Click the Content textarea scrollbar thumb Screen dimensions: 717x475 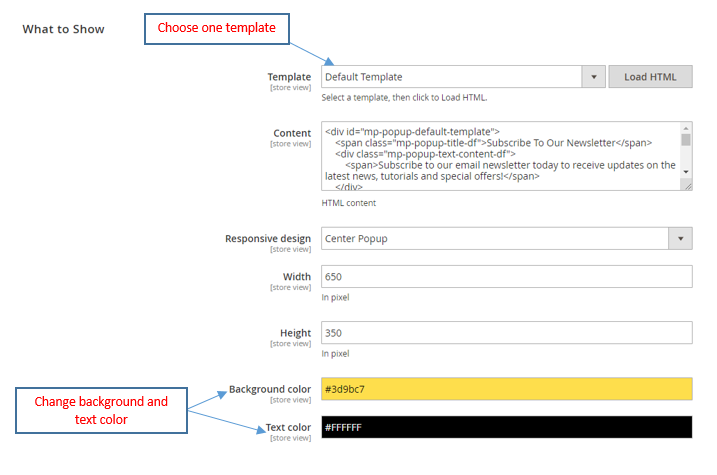(685, 139)
